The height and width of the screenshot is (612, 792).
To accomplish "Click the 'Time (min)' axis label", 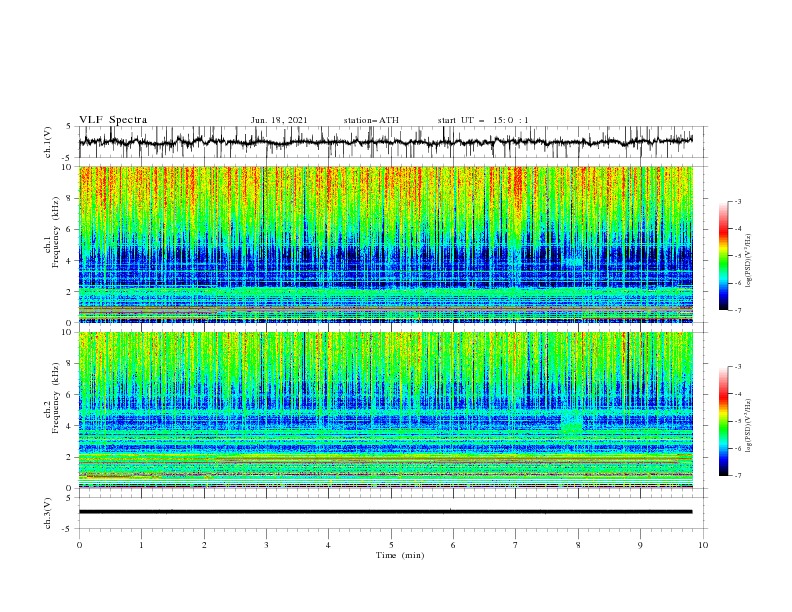I will pos(400,555).
